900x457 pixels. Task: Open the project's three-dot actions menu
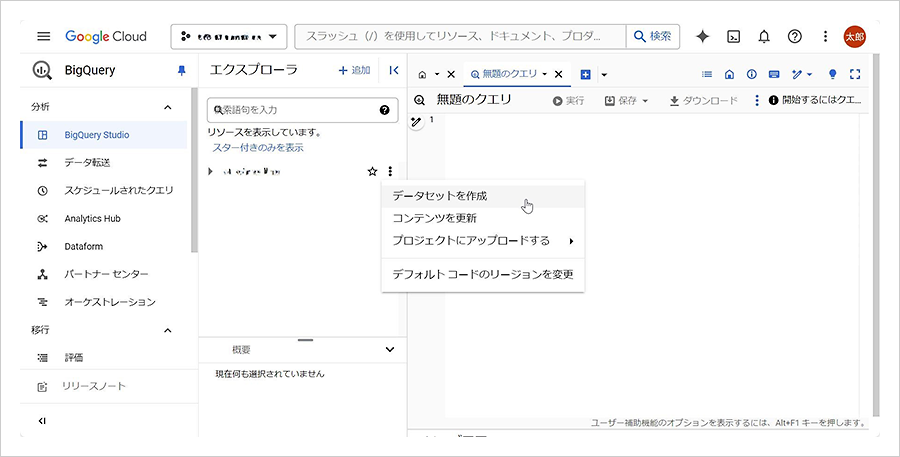coord(390,171)
